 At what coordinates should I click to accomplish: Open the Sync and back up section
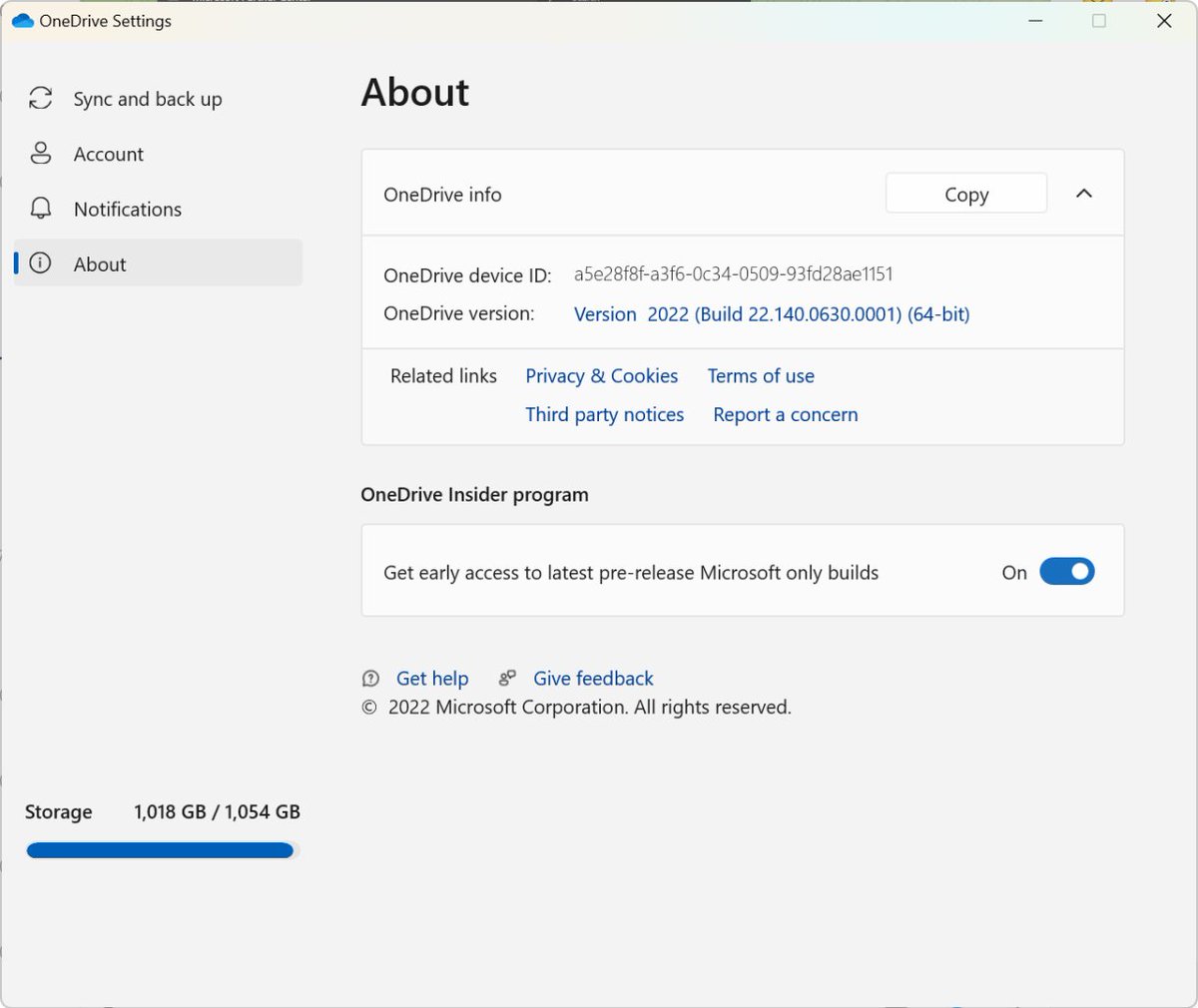tap(158, 98)
